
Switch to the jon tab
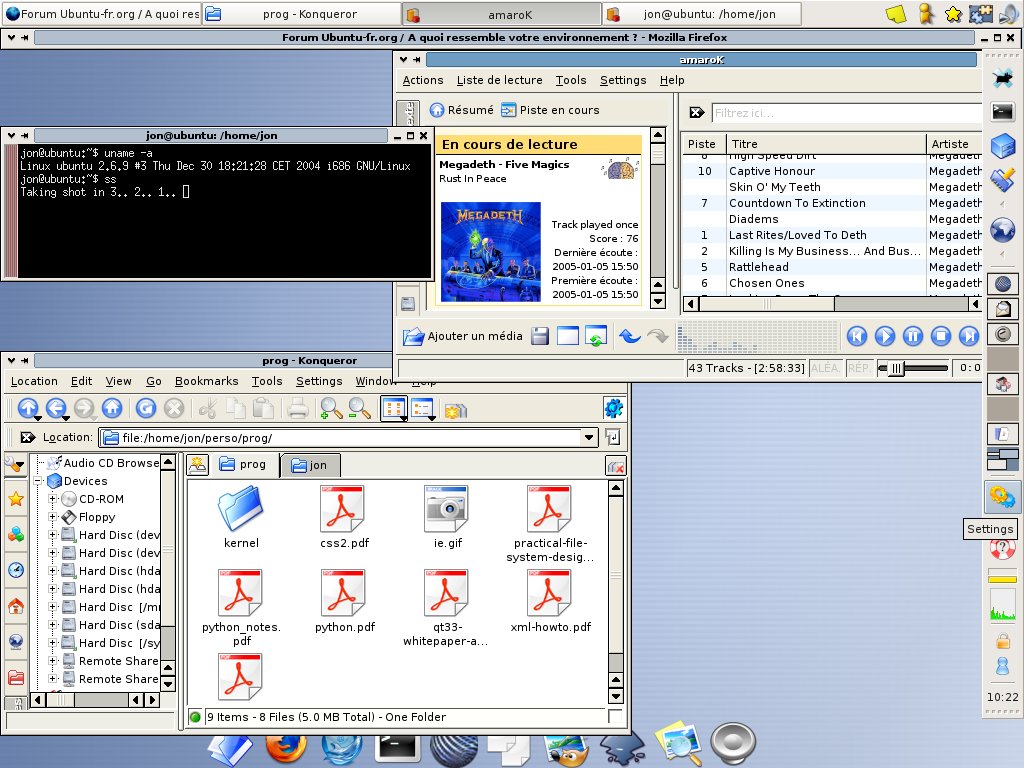[310, 464]
